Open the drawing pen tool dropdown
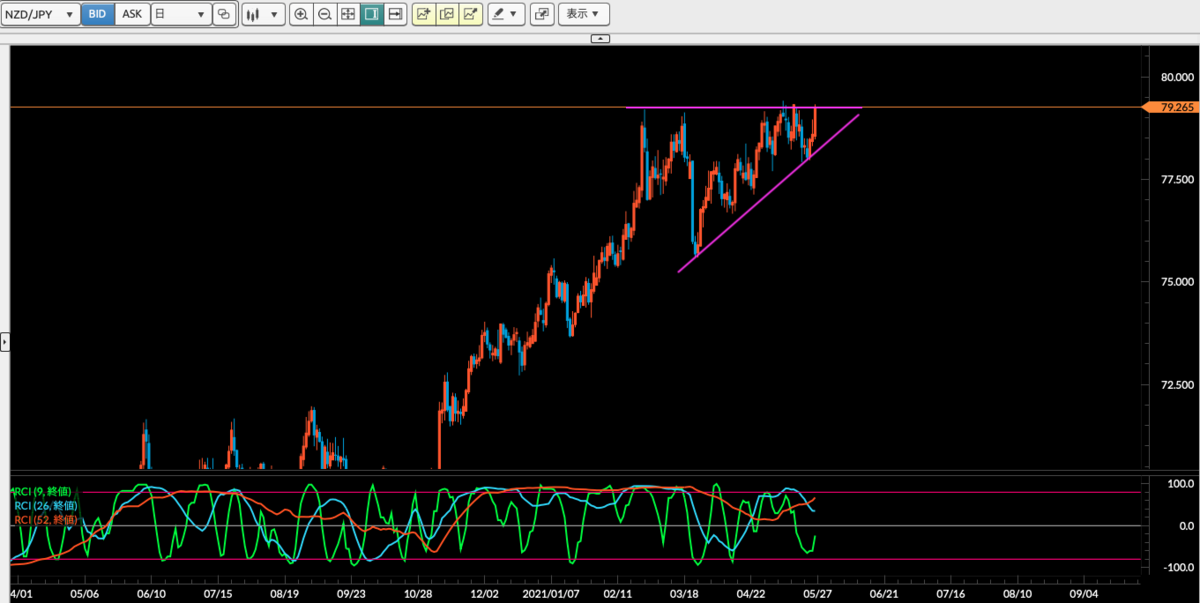Viewport: 1200px width, 603px height. pos(506,14)
